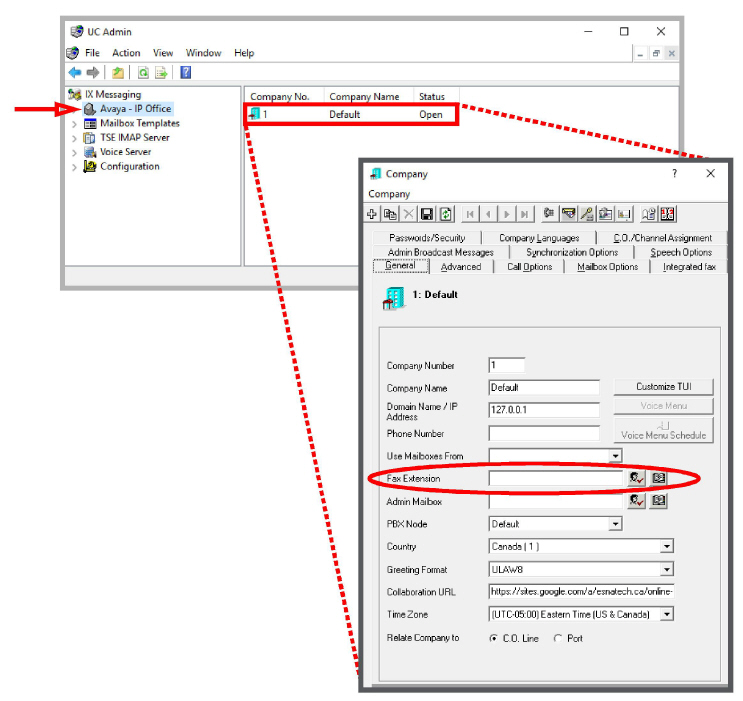Image resolution: width=743 pixels, height=701 pixels.
Task: Open the Action menu
Action: 126,53
